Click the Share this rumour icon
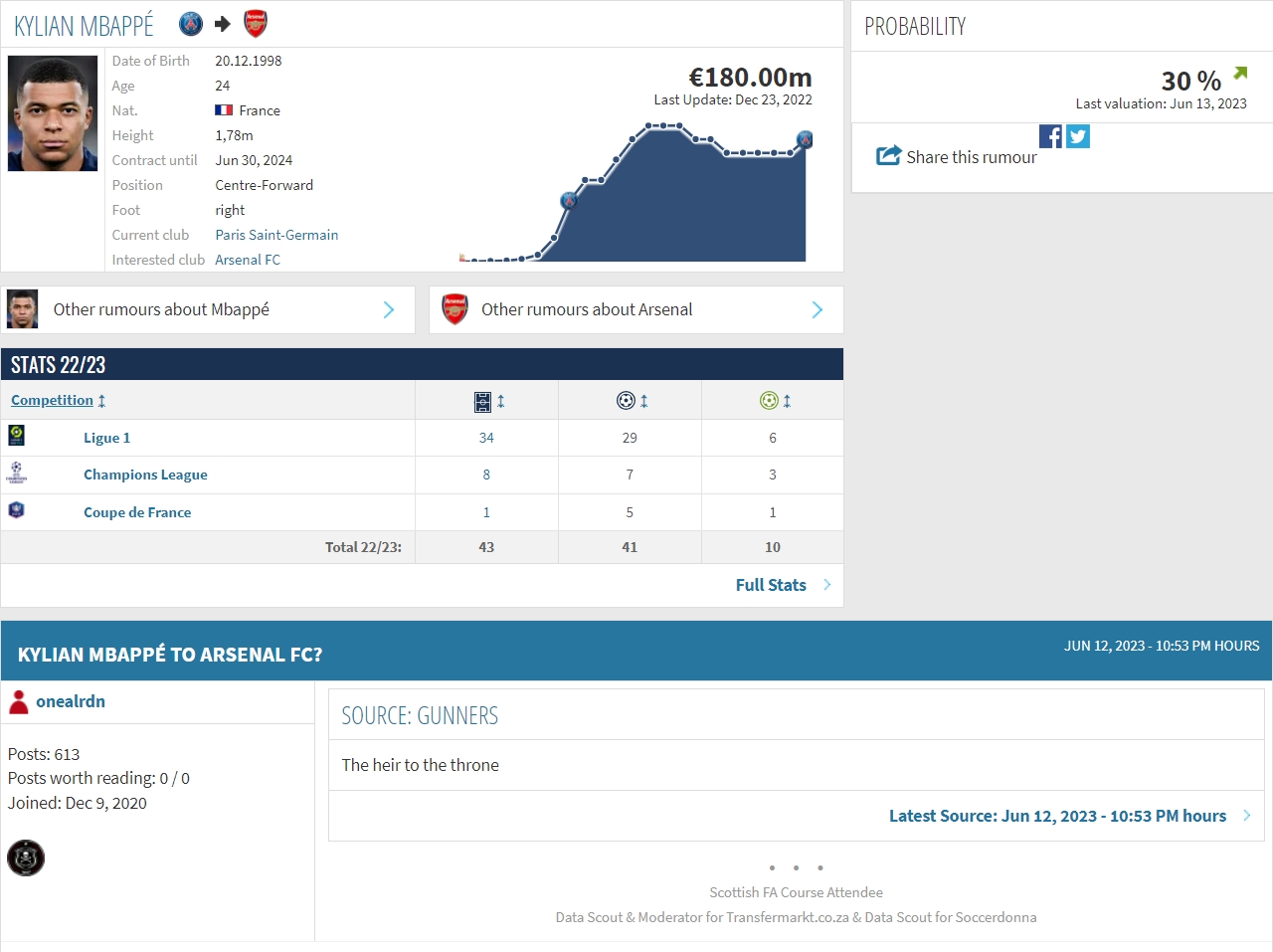 click(888, 155)
